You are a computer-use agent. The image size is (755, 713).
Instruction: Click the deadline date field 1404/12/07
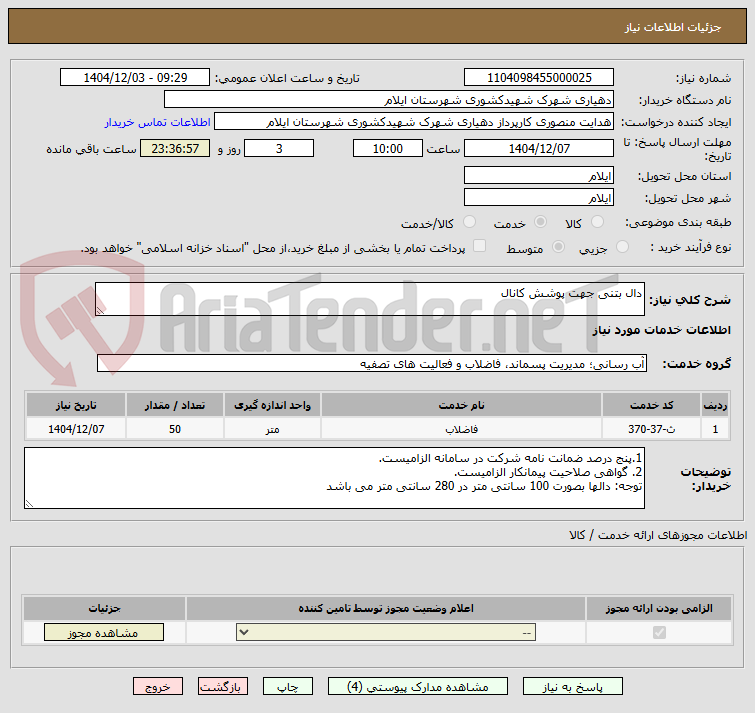539,148
